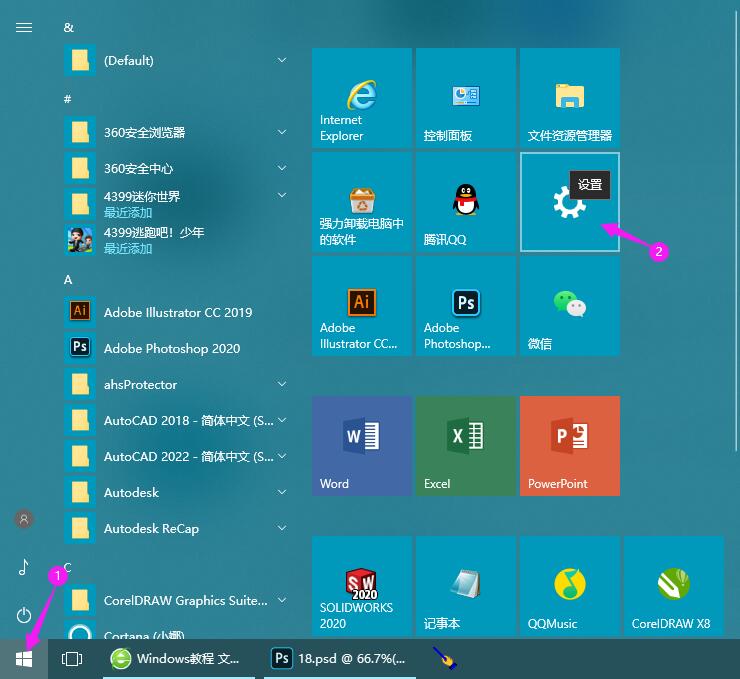
Task: Select the (Default) folder label
Action: click(129, 60)
